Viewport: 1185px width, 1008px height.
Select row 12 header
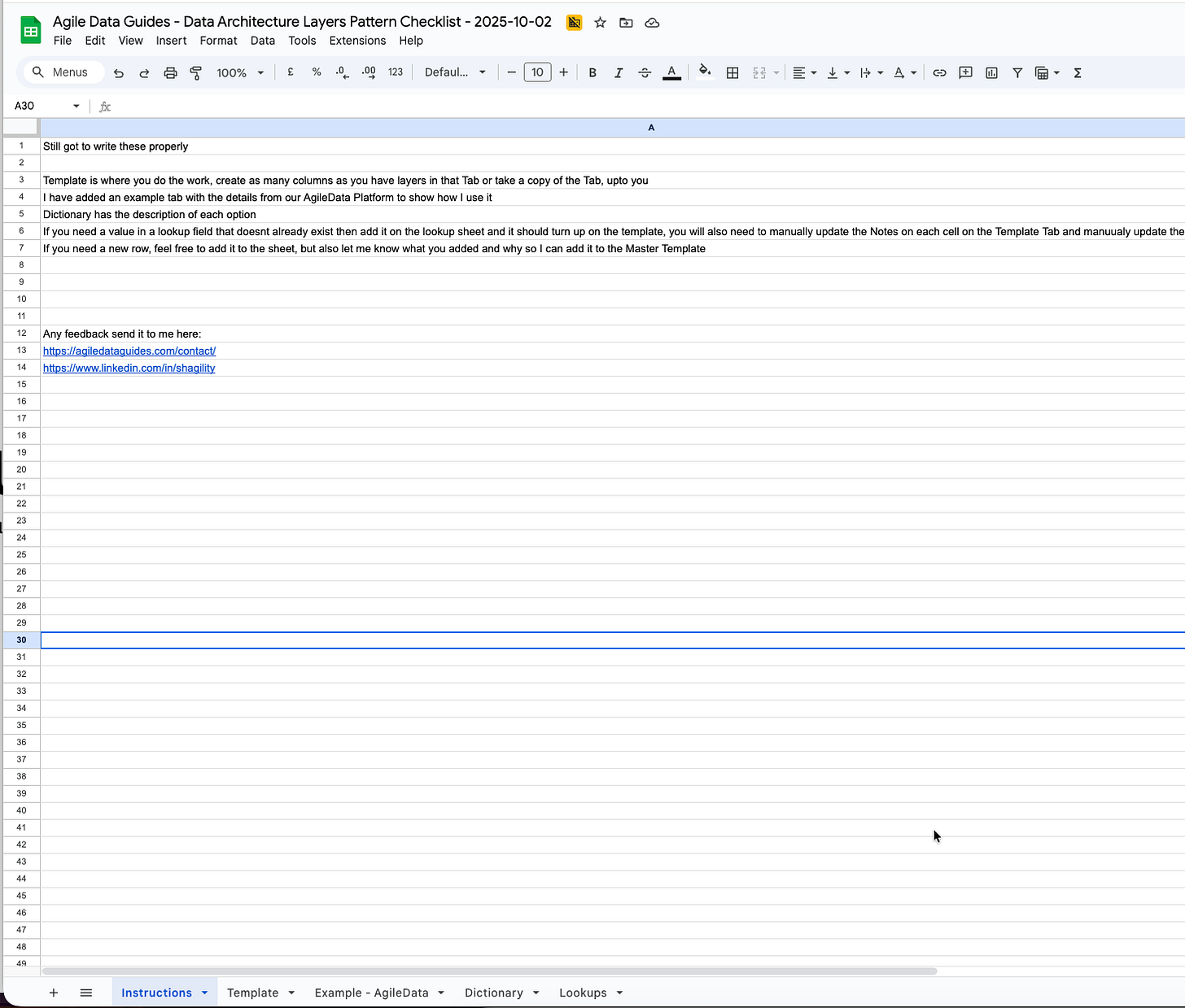(21, 333)
